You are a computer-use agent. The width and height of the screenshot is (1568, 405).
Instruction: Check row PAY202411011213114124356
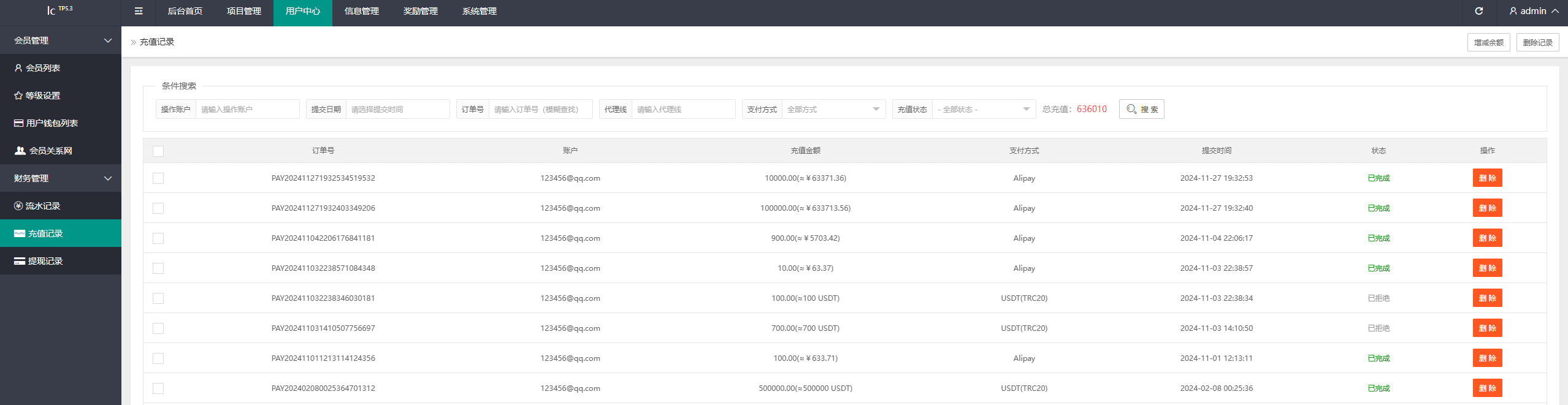pyautogui.click(x=158, y=358)
